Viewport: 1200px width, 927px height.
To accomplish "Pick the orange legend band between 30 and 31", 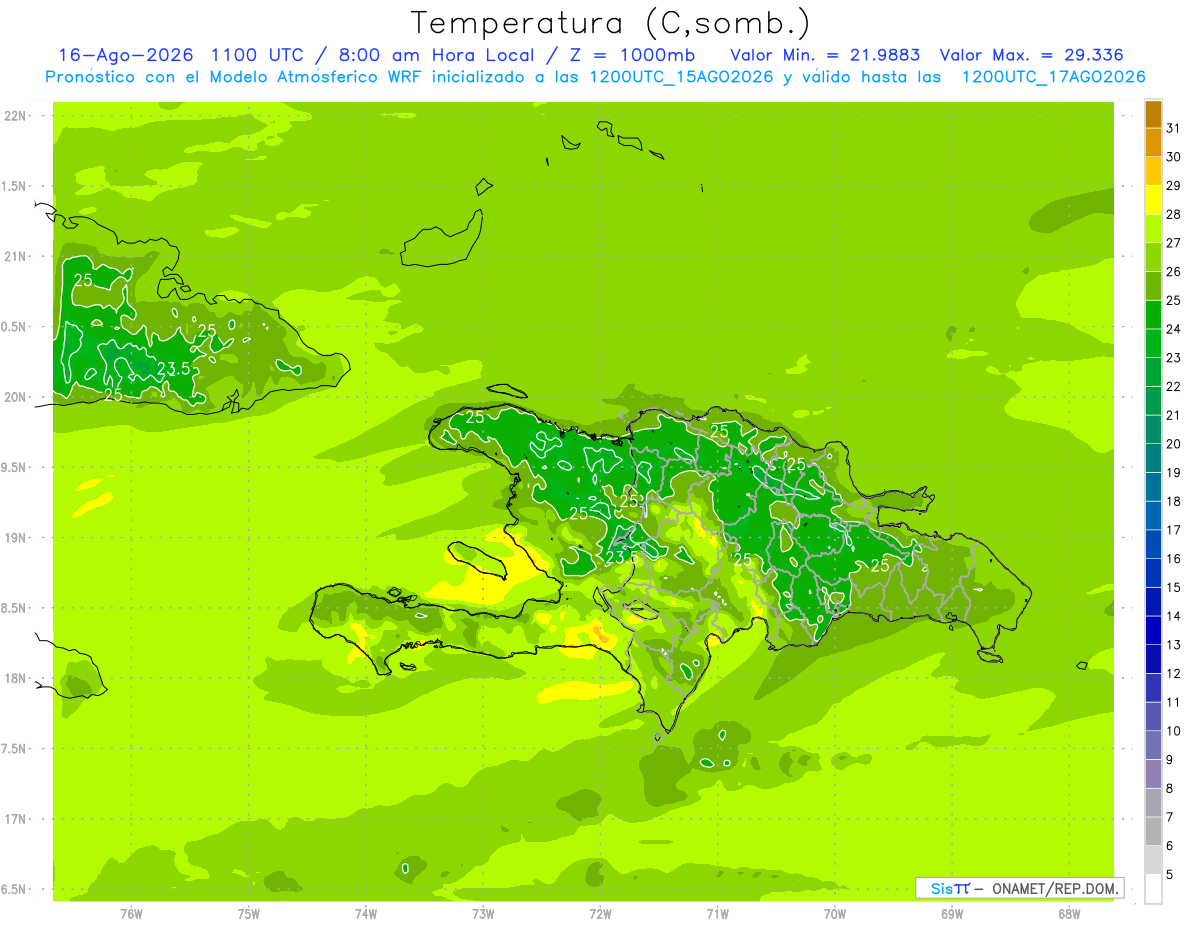I will [x=1153, y=143].
